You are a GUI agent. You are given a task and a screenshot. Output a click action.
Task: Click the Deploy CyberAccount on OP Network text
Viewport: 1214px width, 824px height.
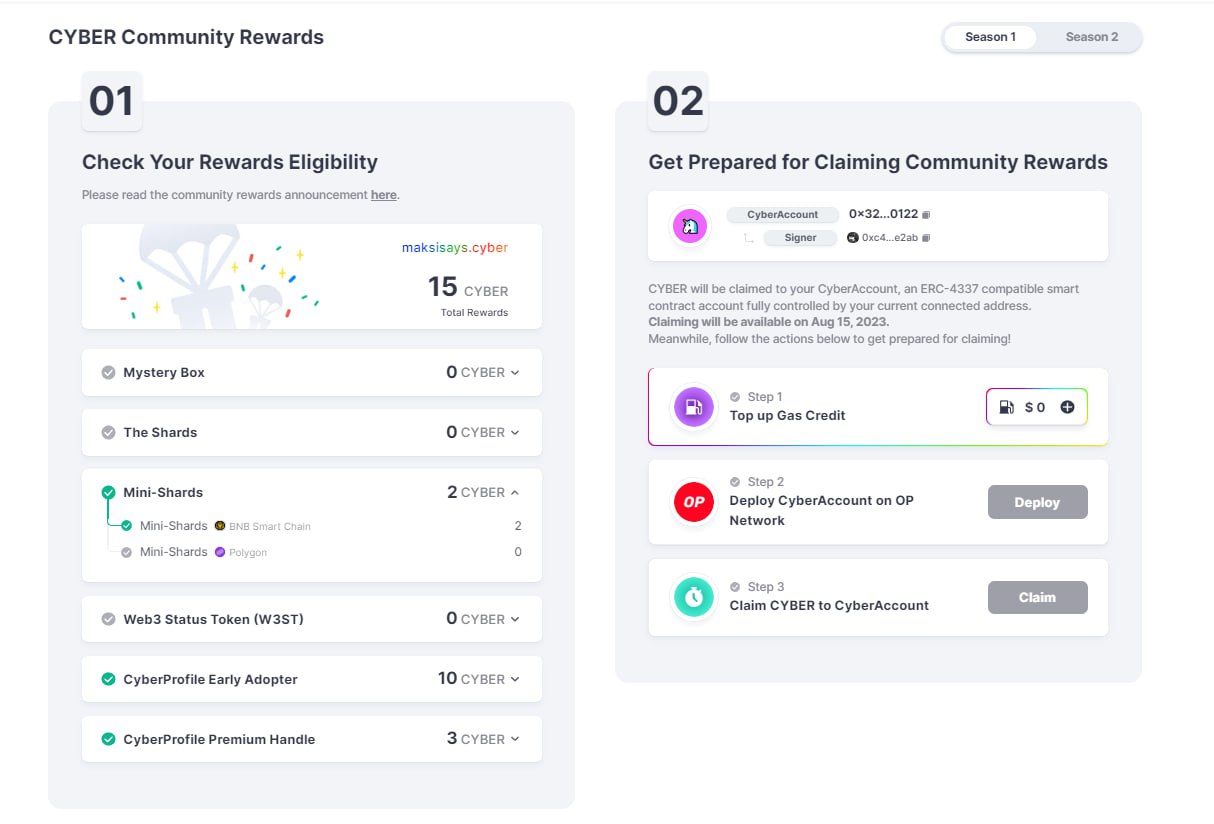point(822,510)
